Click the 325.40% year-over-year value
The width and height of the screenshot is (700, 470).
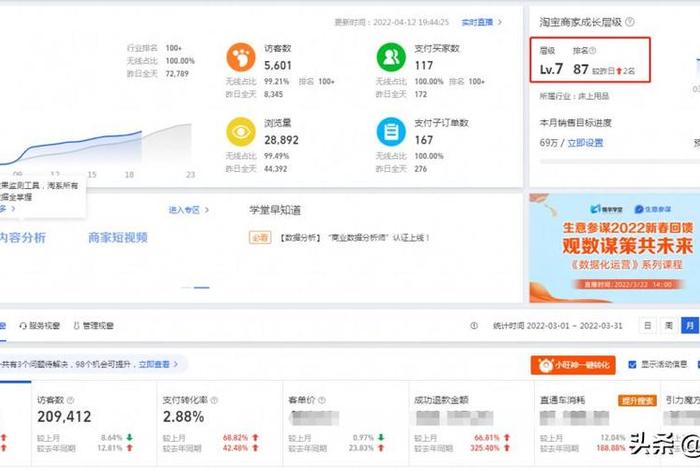484,448
